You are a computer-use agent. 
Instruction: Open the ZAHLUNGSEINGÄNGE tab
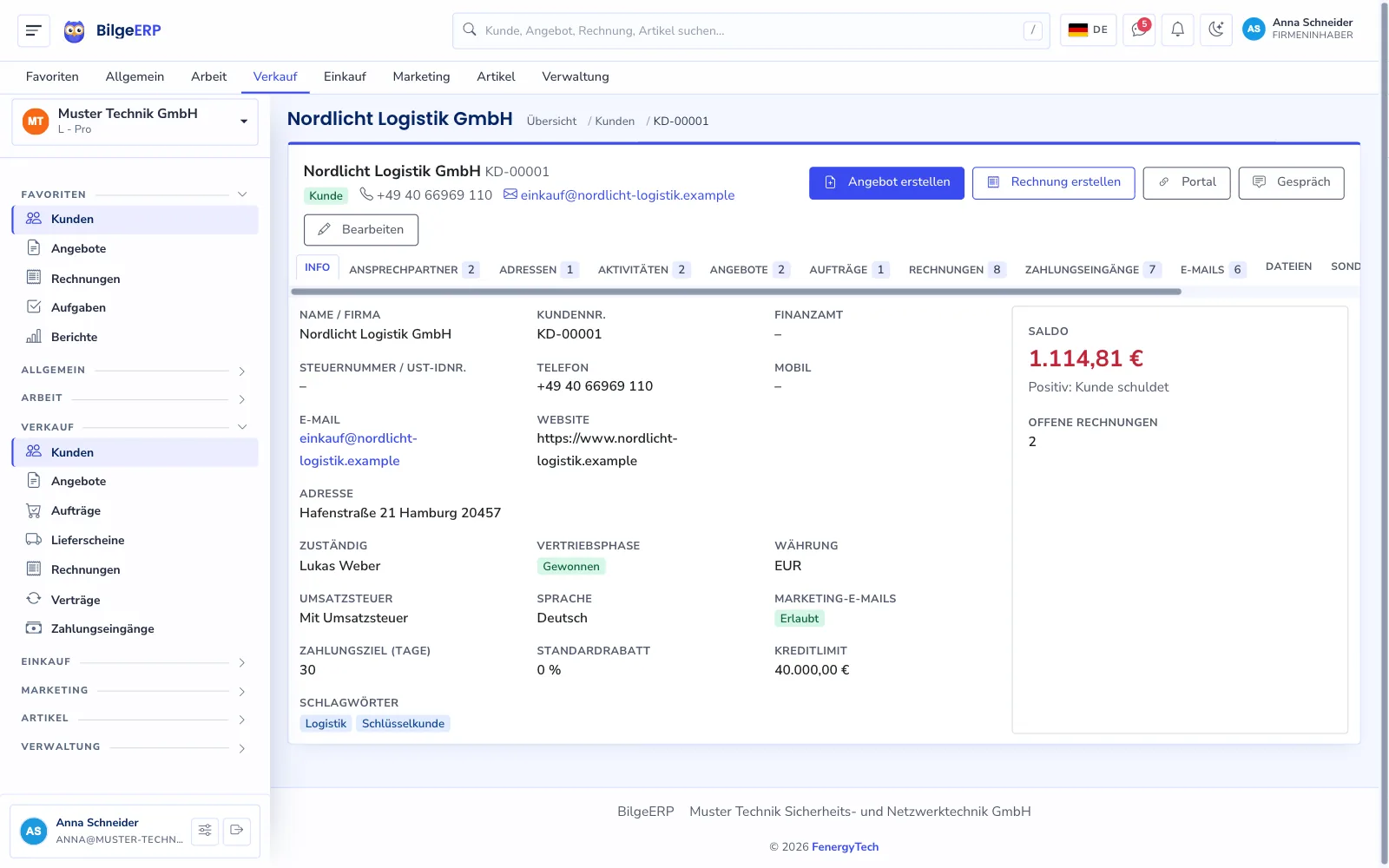1092,269
